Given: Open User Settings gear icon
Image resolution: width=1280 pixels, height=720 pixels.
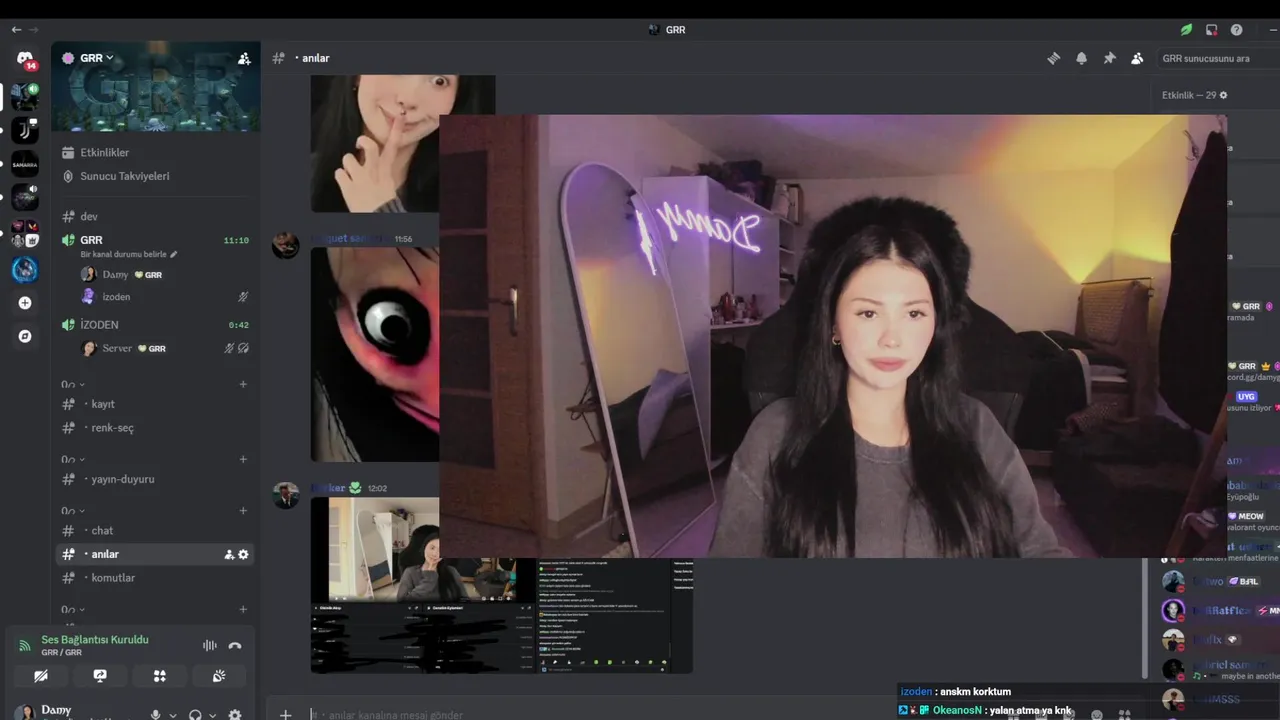Looking at the screenshot, I should [235, 715].
